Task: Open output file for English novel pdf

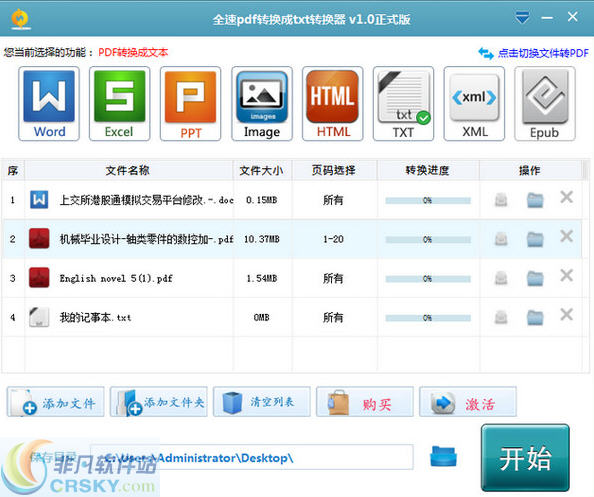Action: coord(501,278)
